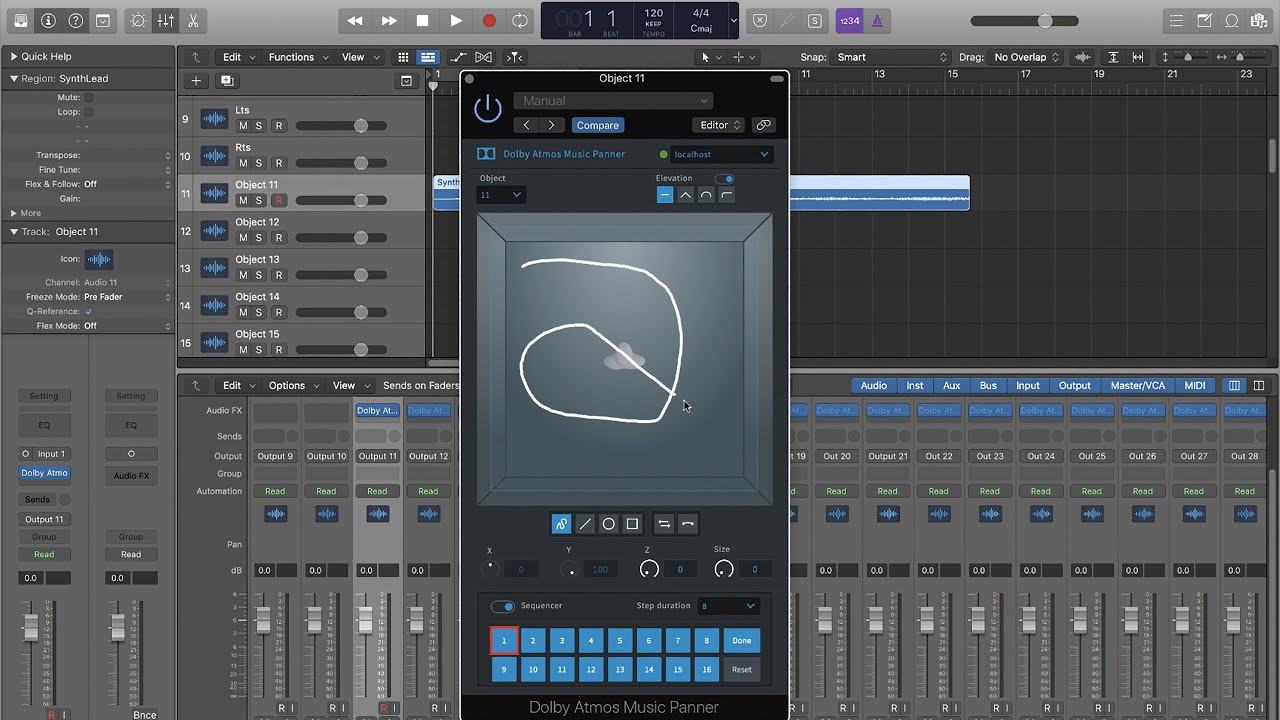Toggle the Dolby panner power button

pyautogui.click(x=488, y=108)
